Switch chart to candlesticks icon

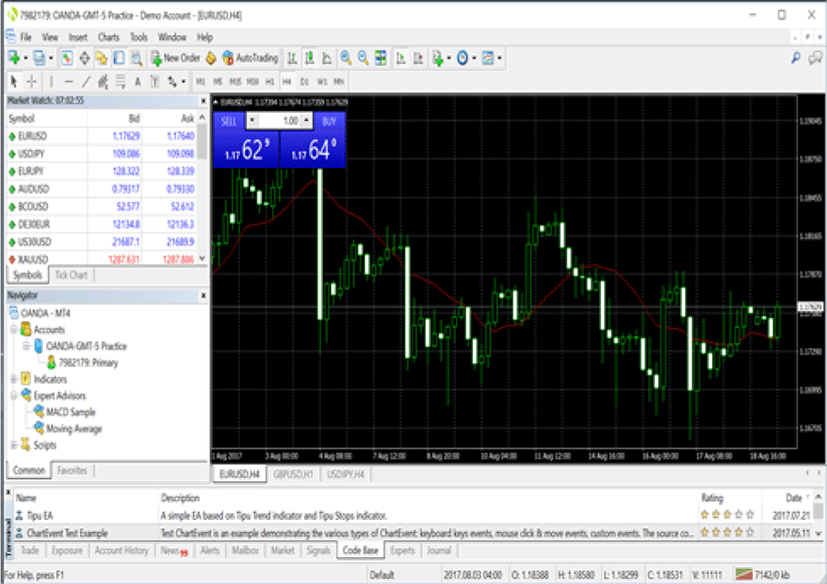tap(310, 58)
